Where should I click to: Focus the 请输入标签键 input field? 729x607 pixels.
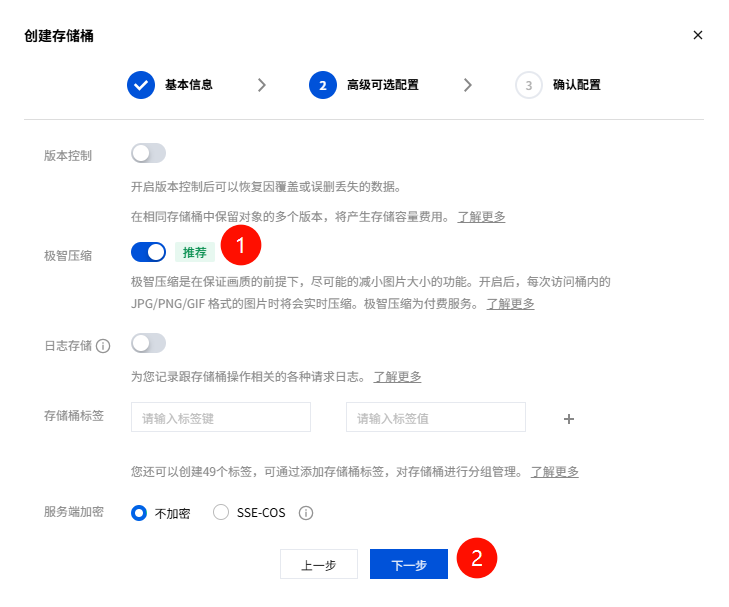click(221, 417)
